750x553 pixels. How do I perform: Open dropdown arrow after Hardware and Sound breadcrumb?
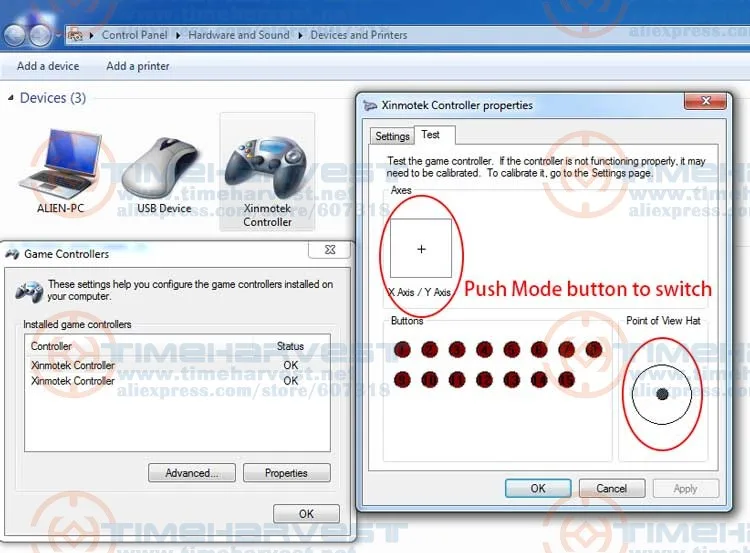pos(300,35)
